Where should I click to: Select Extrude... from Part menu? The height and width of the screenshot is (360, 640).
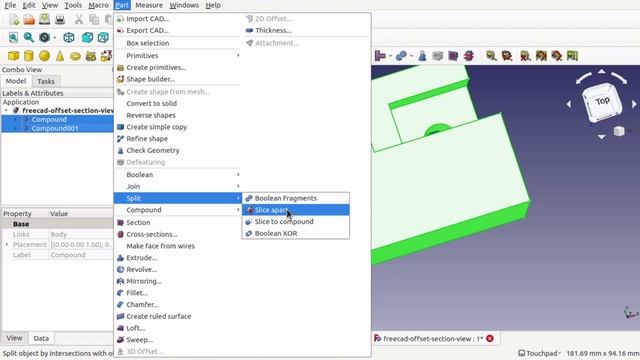(178, 258)
